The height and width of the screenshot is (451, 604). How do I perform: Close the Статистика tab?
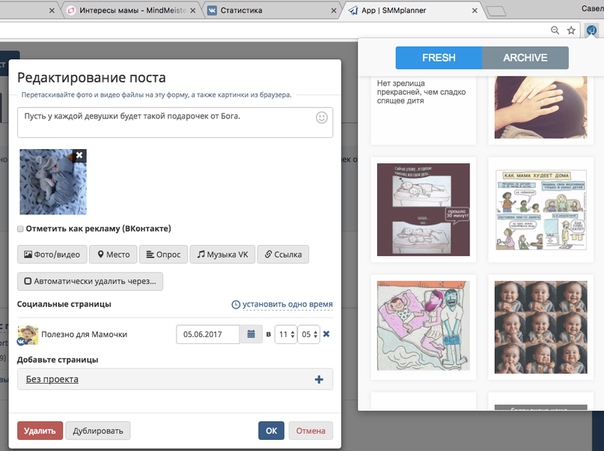[334, 11]
